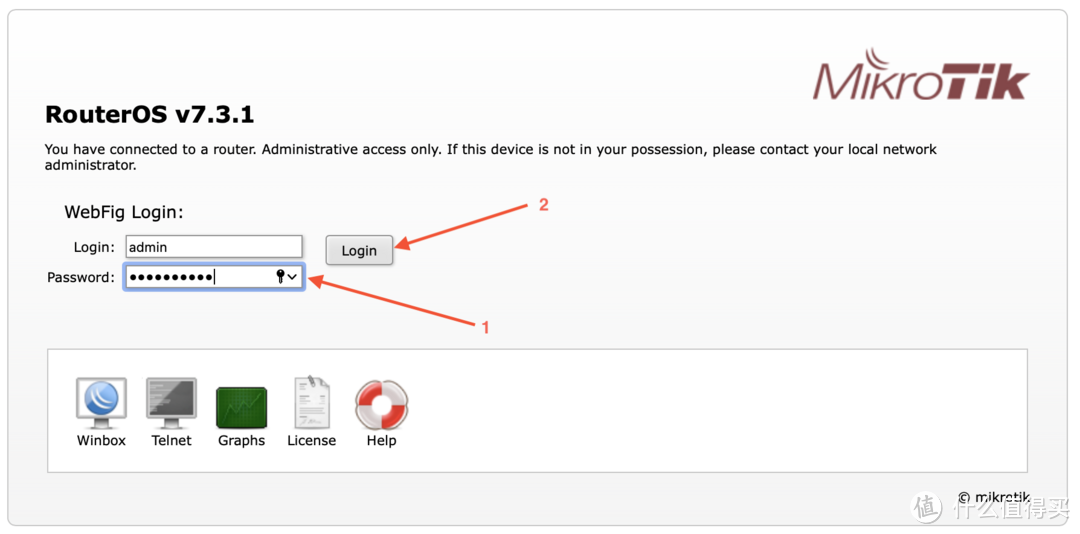Open the green Graphs icon

coord(241,408)
